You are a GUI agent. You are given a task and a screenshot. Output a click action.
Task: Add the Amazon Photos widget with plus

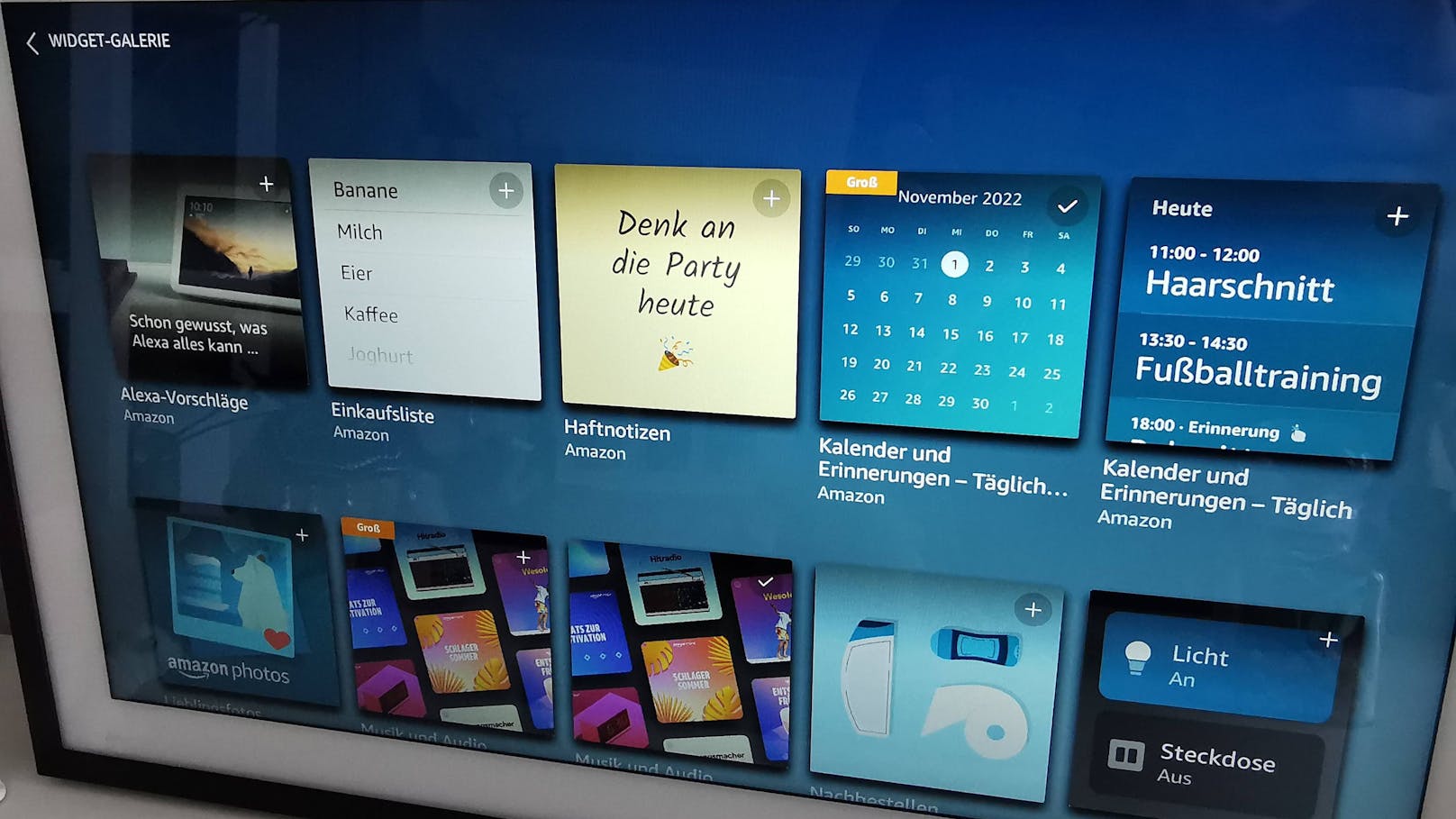[302, 535]
